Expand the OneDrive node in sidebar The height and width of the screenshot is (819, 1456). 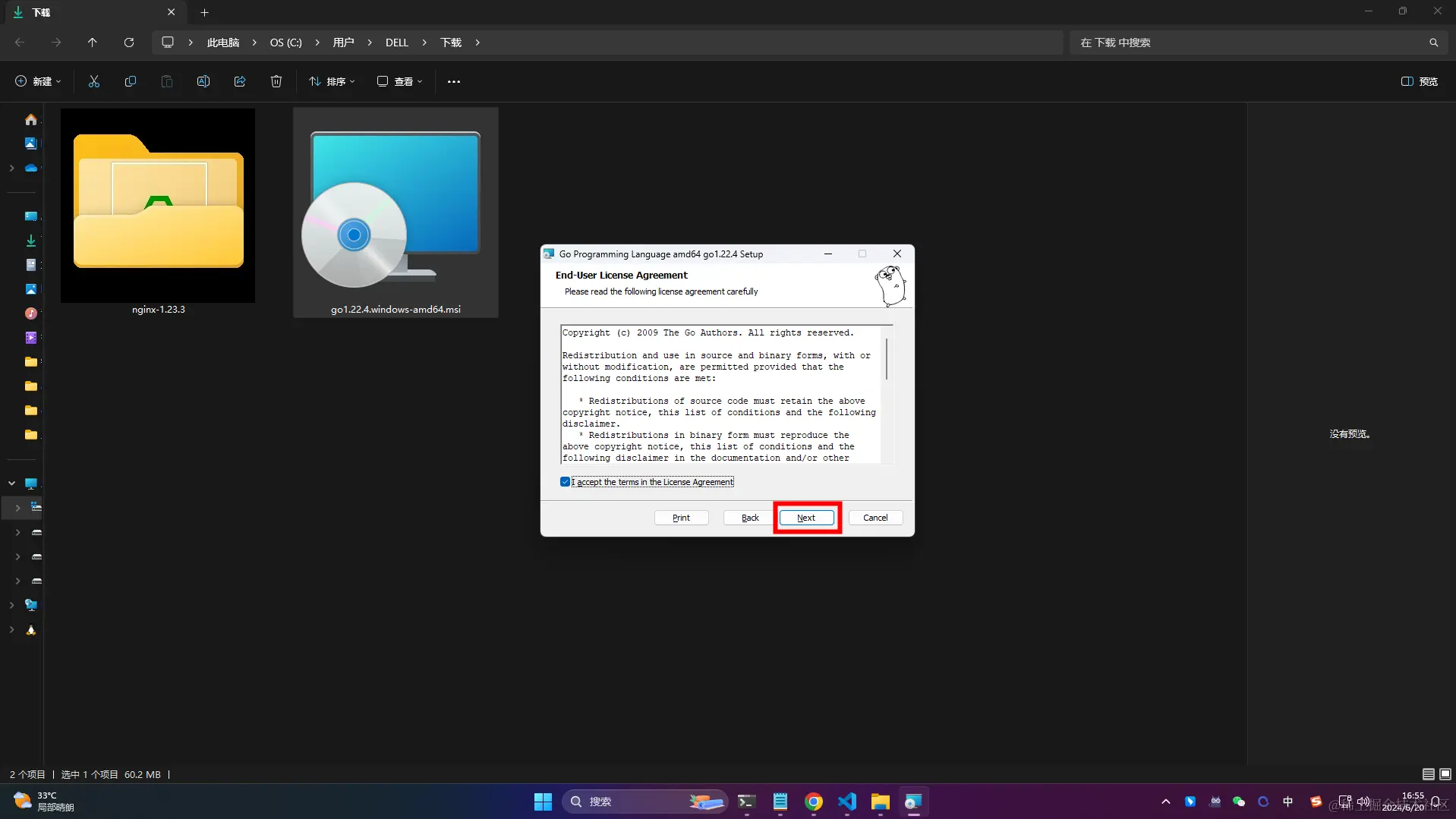coord(11,168)
